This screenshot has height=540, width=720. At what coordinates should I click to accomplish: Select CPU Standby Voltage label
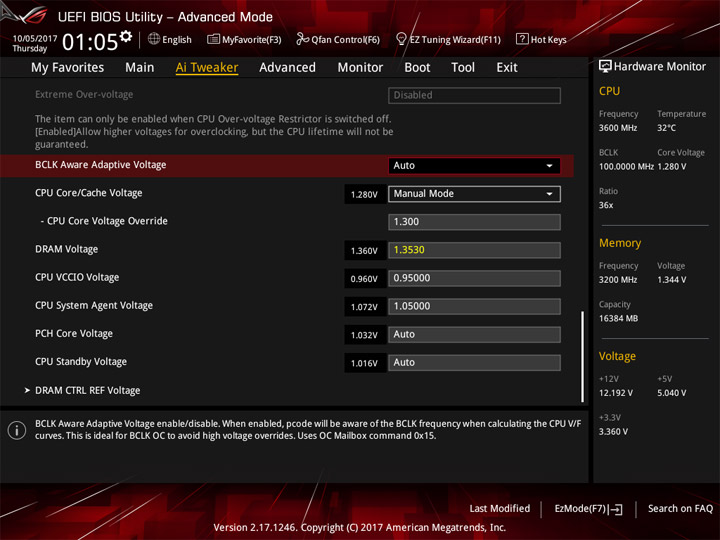click(x=81, y=362)
